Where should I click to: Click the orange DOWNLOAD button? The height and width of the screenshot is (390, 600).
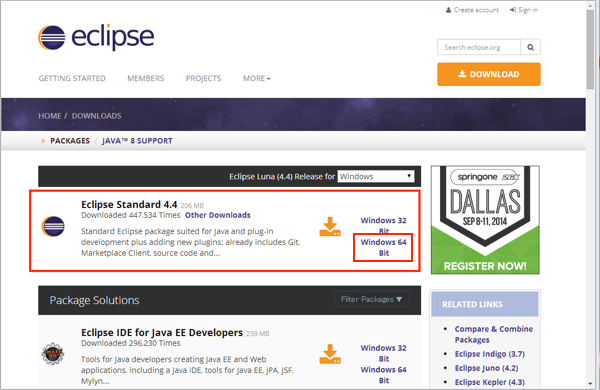tap(489, 74)
